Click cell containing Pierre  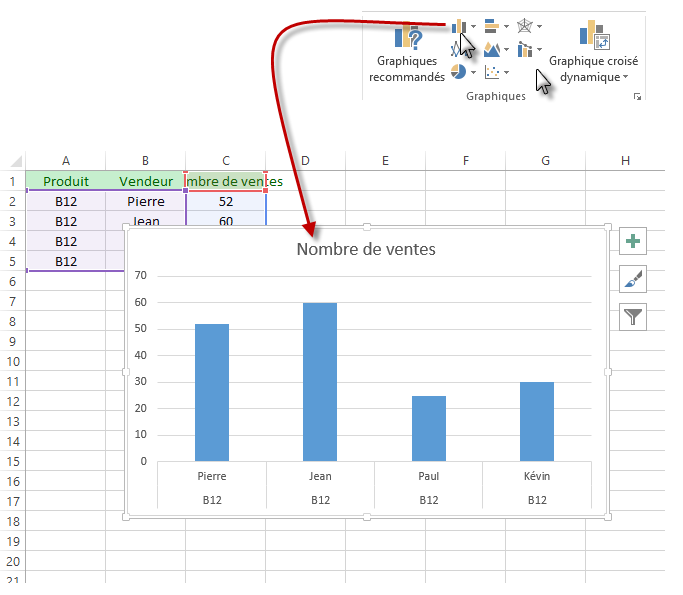tap(145, 201)
